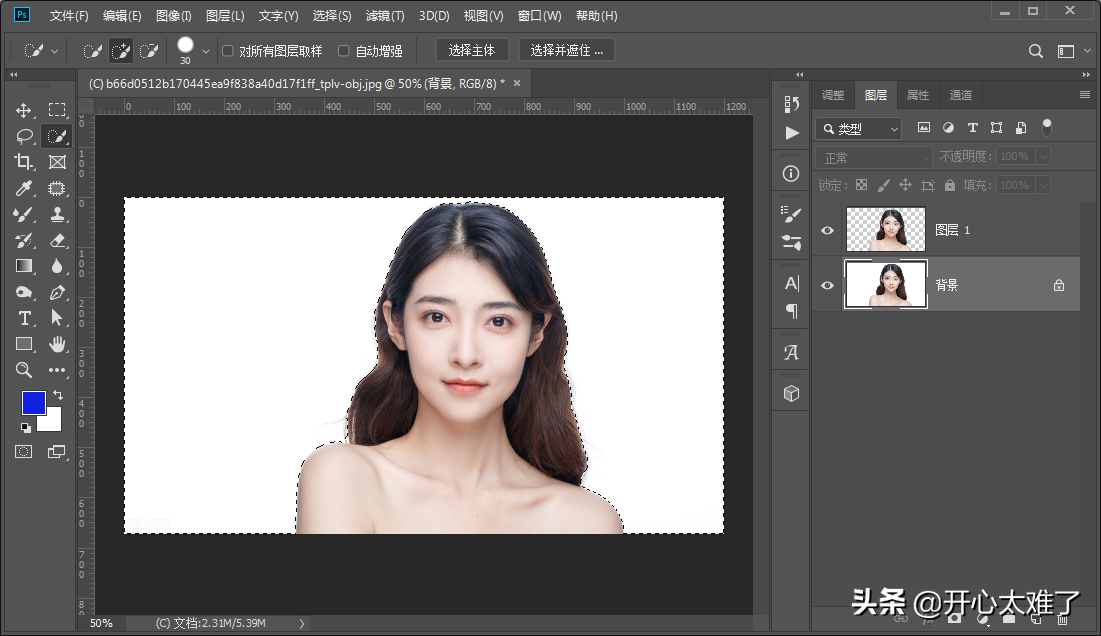This screenshot has width=1101, height=636.
Task: Hide 图层 1 using its eye icon
Action: pos(827,230)
